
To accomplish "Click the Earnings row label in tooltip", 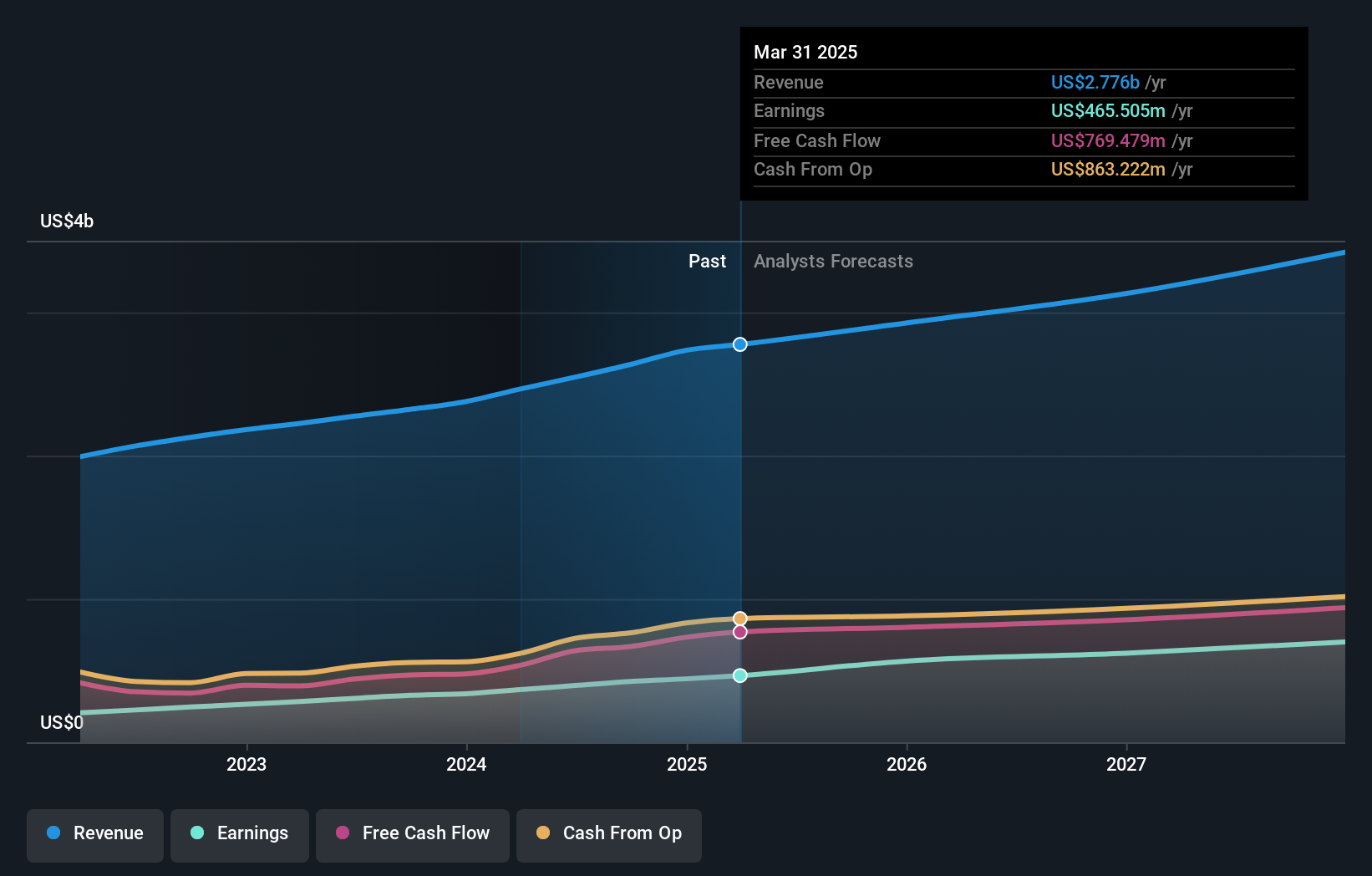I will pos(789,110).
